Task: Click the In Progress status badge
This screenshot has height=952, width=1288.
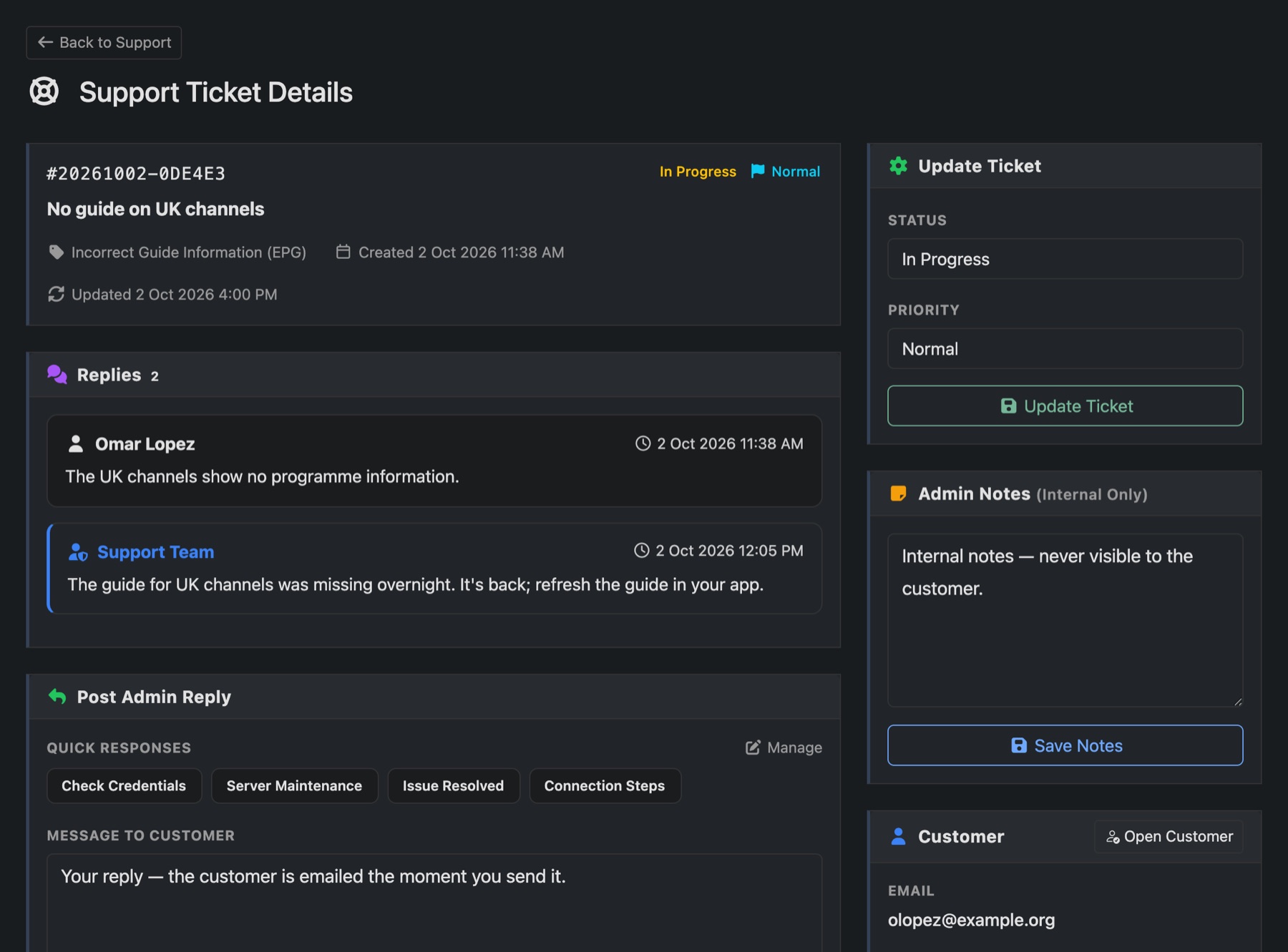Action: tap(698, 172)
